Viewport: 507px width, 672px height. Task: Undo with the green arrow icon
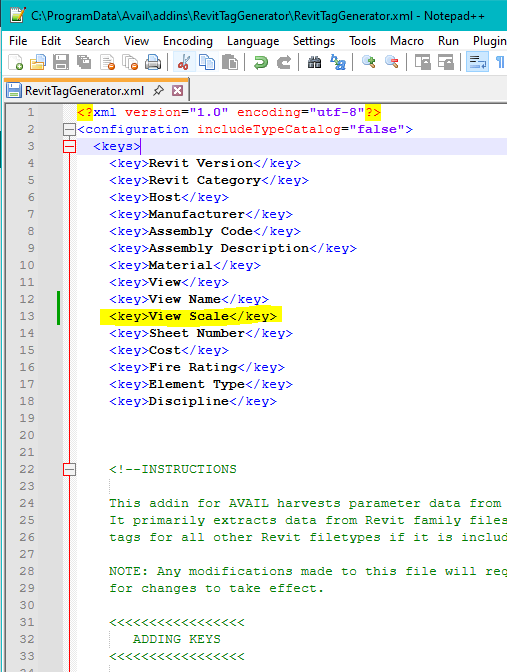[x=261, y=63]
